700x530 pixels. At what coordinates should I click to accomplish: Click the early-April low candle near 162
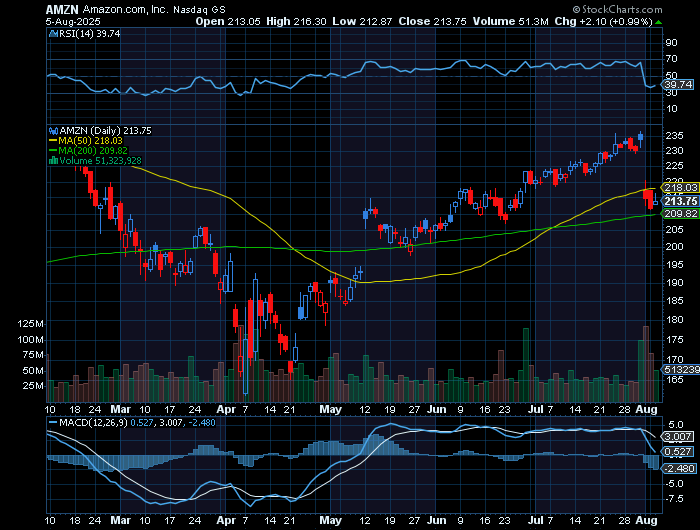pos(246,351)
